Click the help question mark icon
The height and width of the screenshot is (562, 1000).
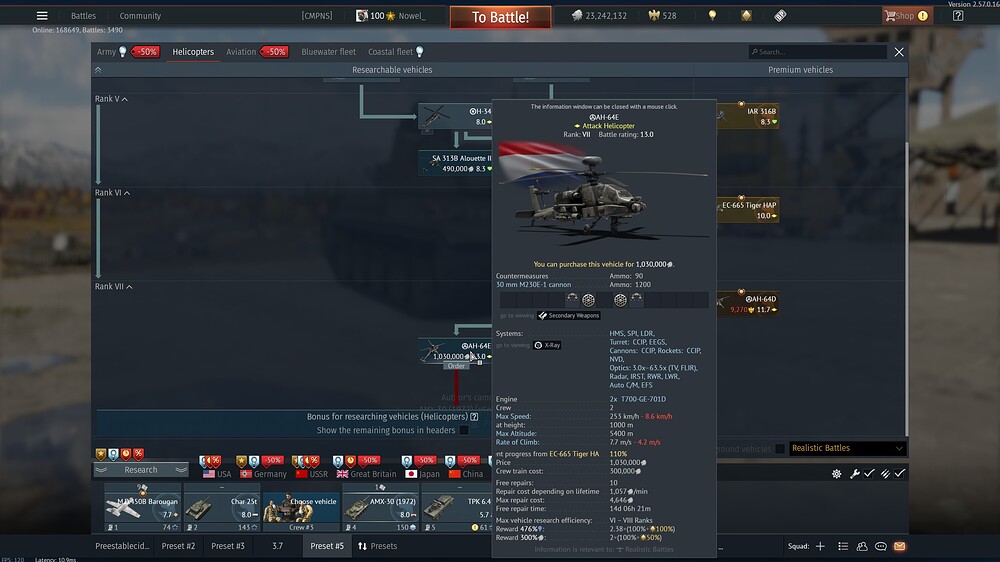click(x=958, y=16)
